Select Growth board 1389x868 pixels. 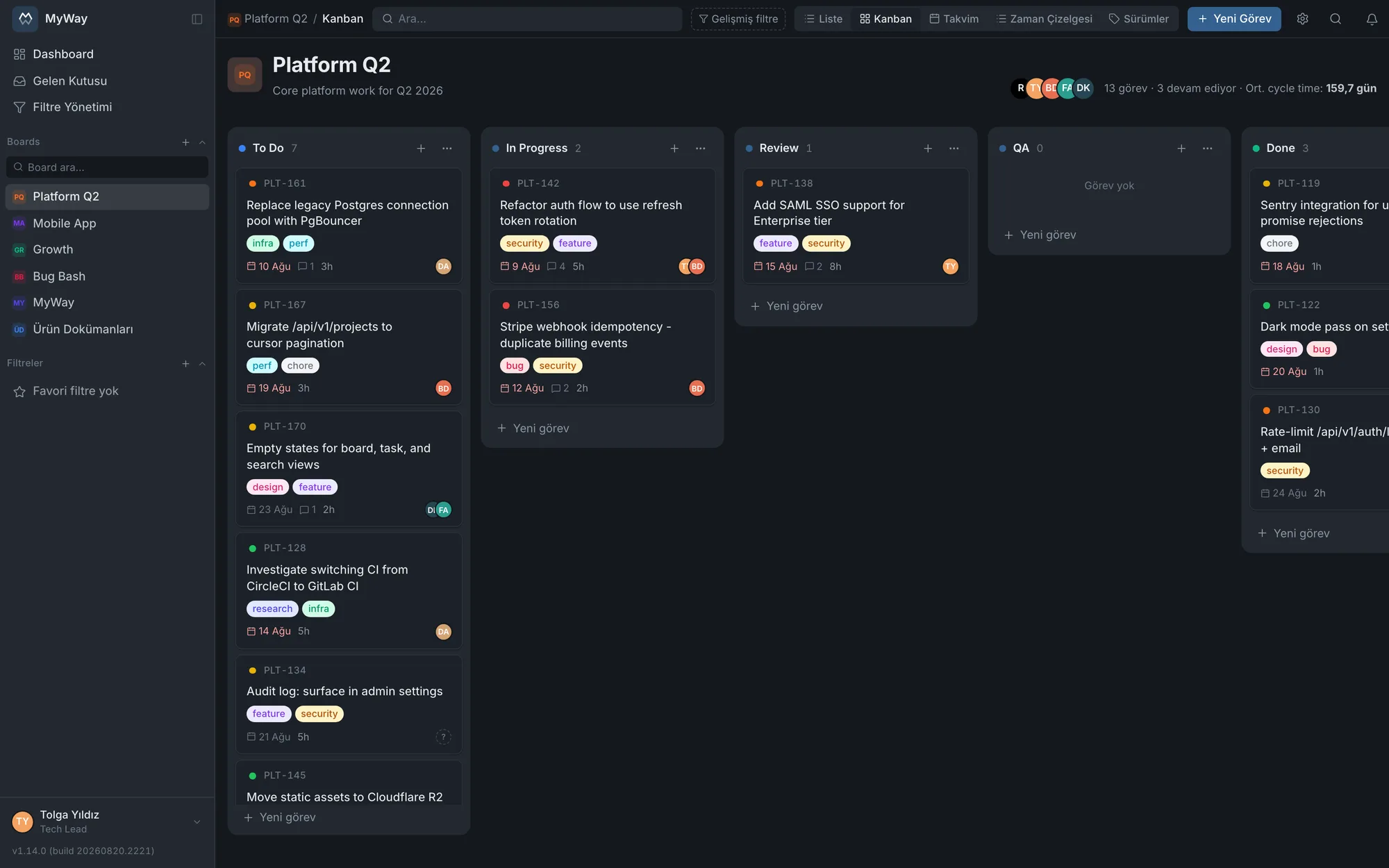point(107,249)
